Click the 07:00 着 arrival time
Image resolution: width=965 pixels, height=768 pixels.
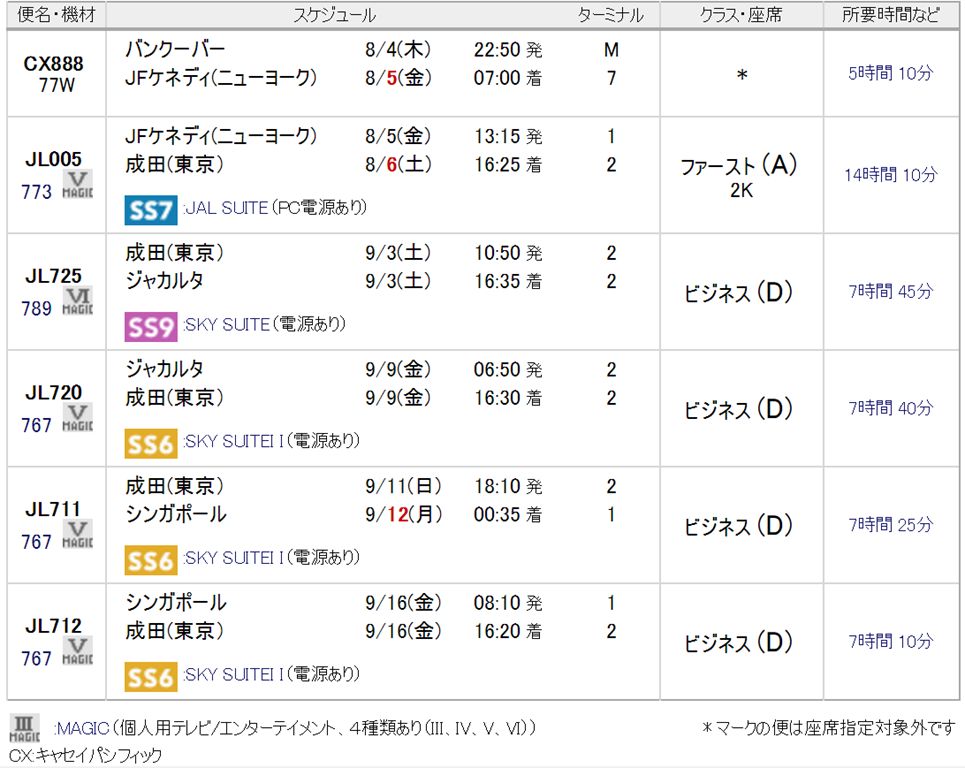pyautogui.click(x=508, y=78)
